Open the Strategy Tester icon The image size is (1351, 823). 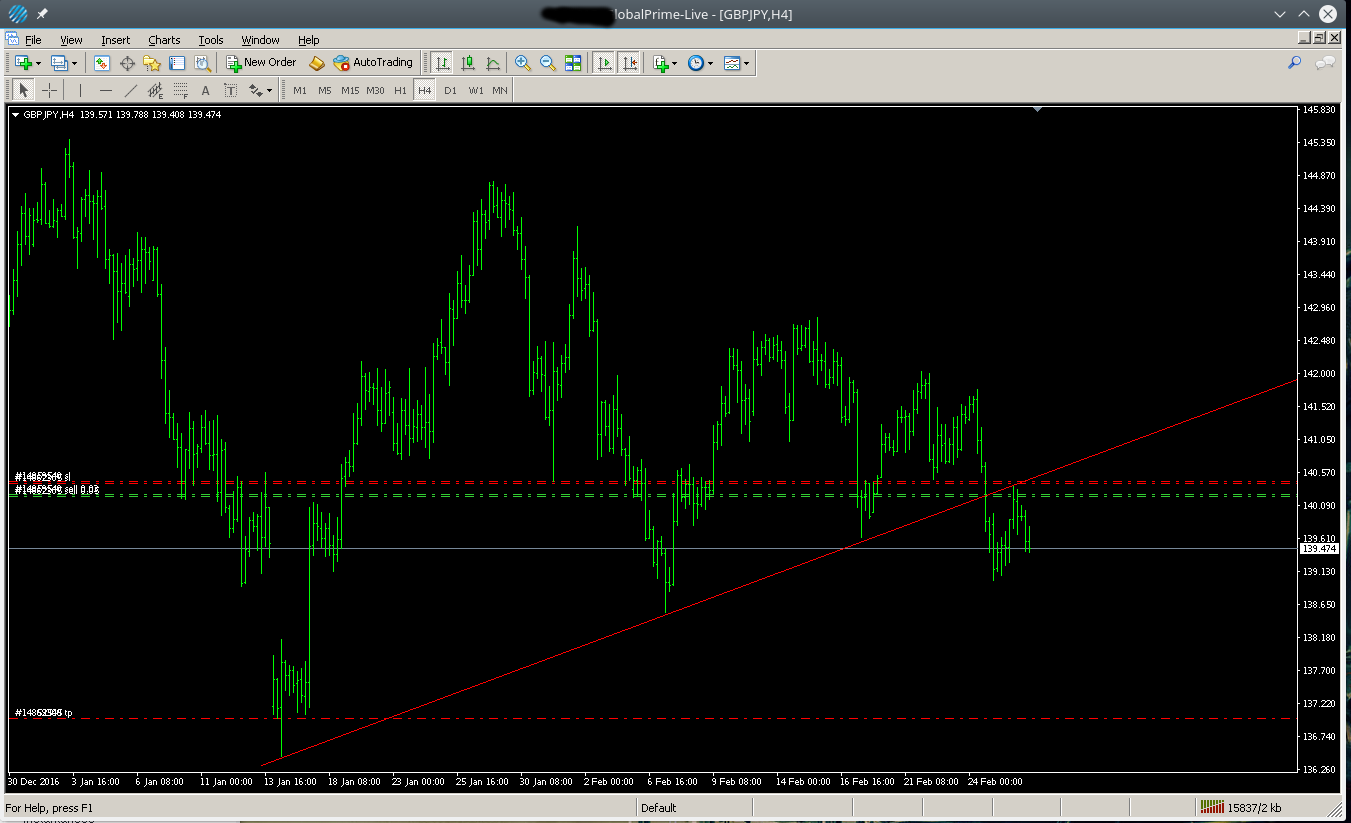tap(202, 62)
